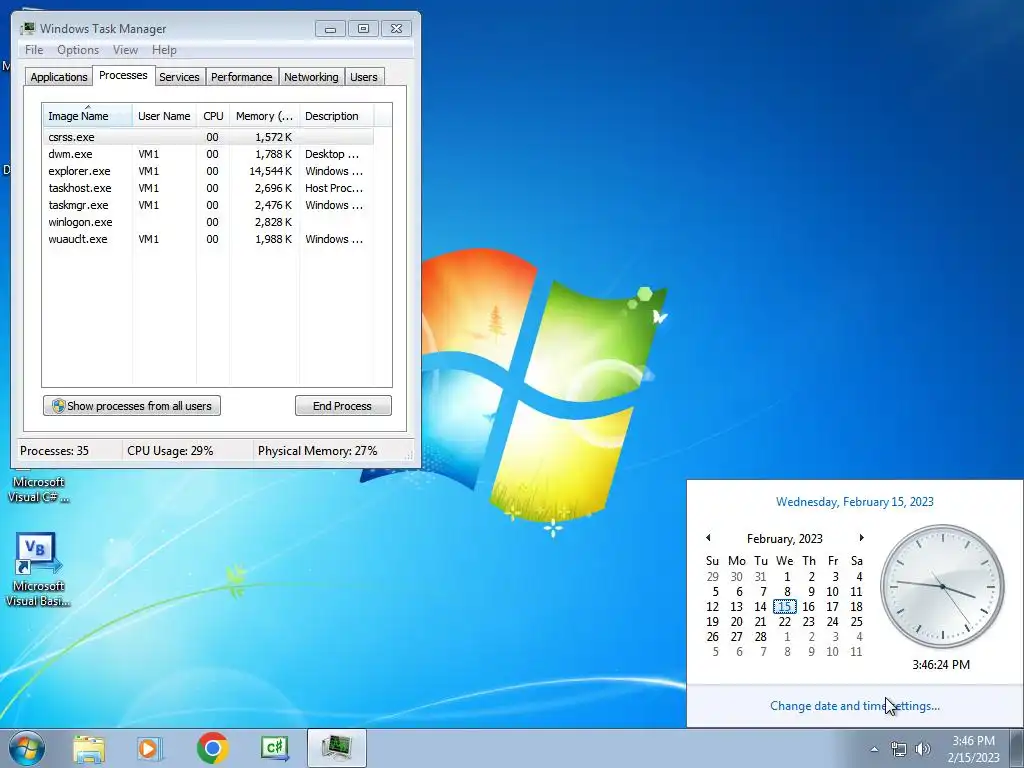
Task: Select the Task Manager taskbar button
Action: 337,748
